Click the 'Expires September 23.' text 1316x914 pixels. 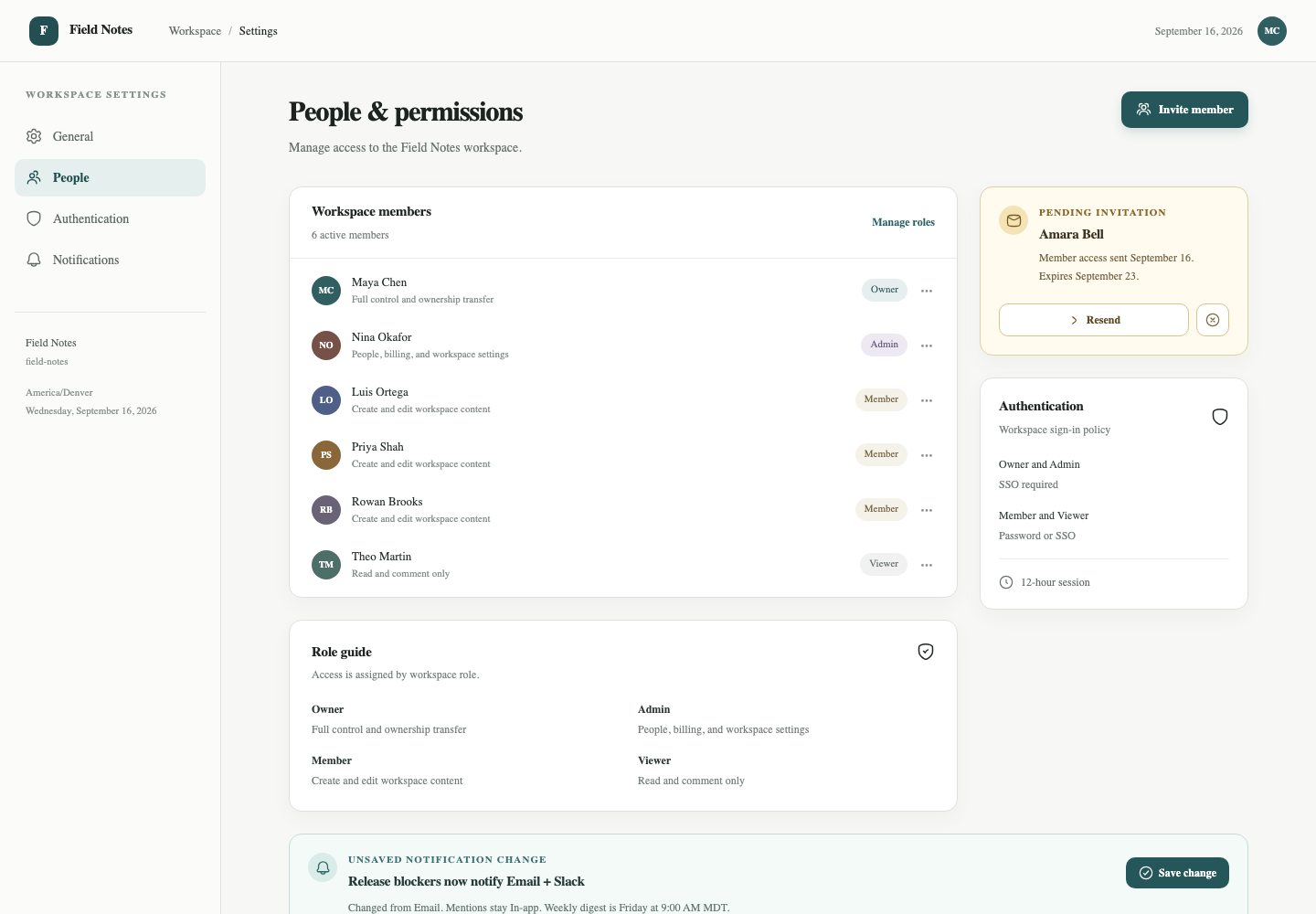coord(1088,276)
